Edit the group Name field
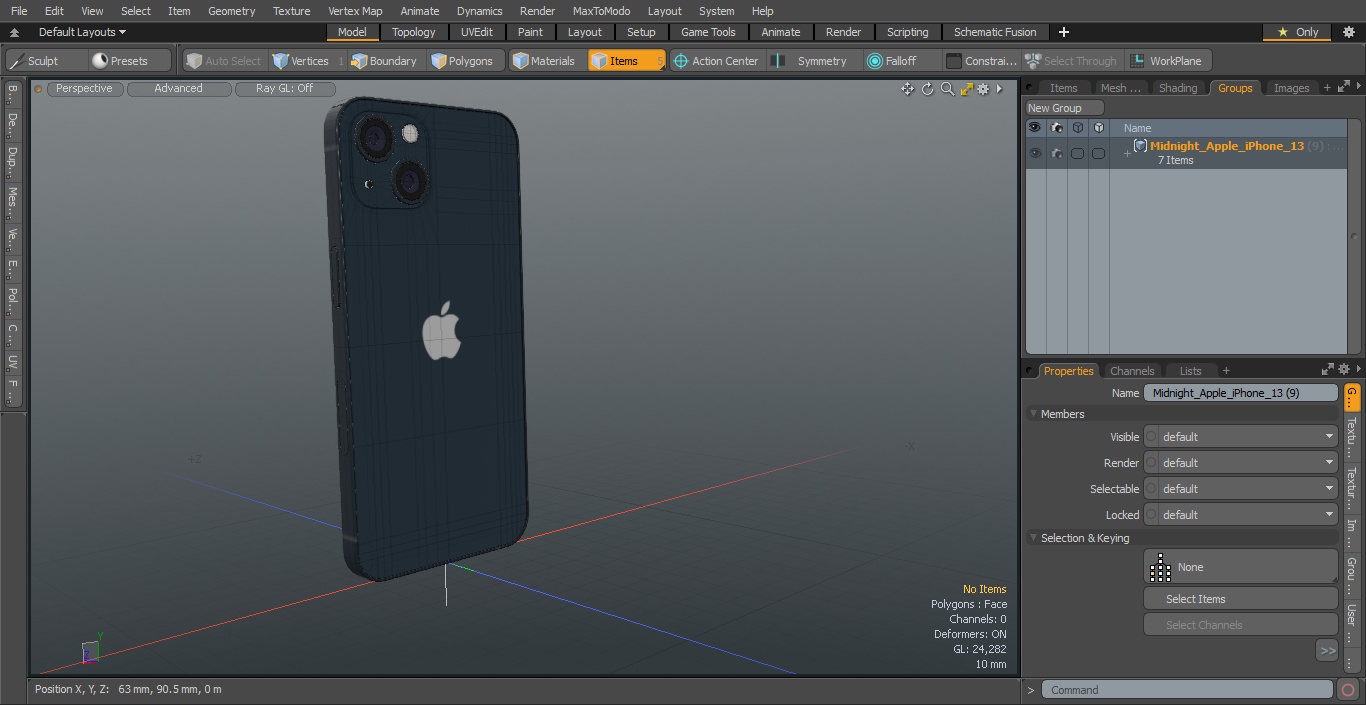The image size is (1366, 705). pos(1240,393)
